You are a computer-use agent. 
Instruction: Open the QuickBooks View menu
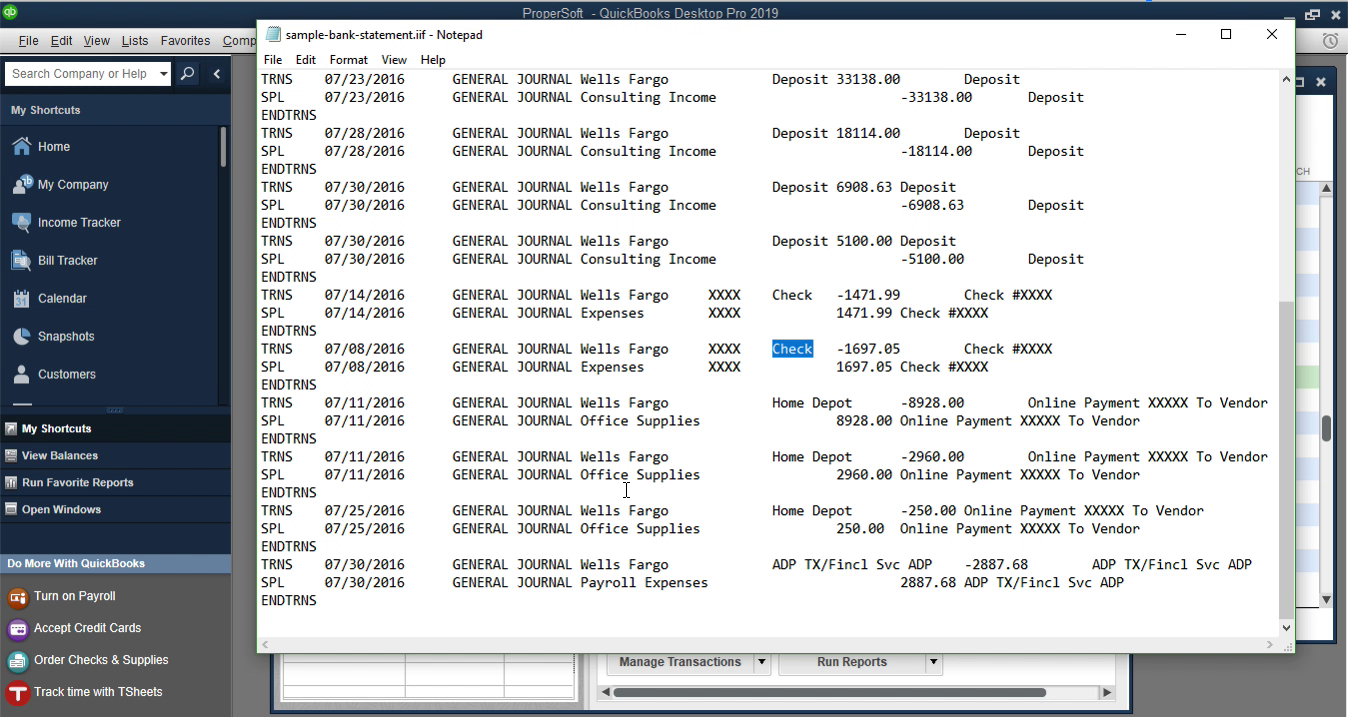click(x=97, y=41)
